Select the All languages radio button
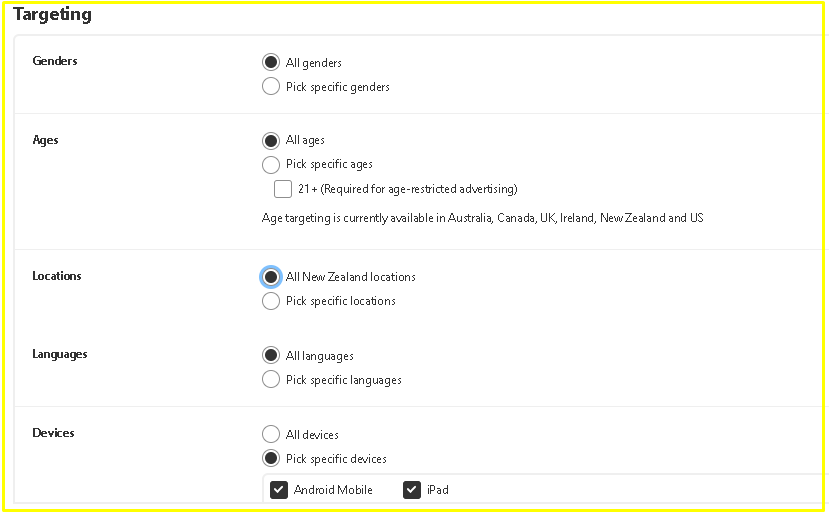Screen dimensions: 829x515 (x=270, y=356)
